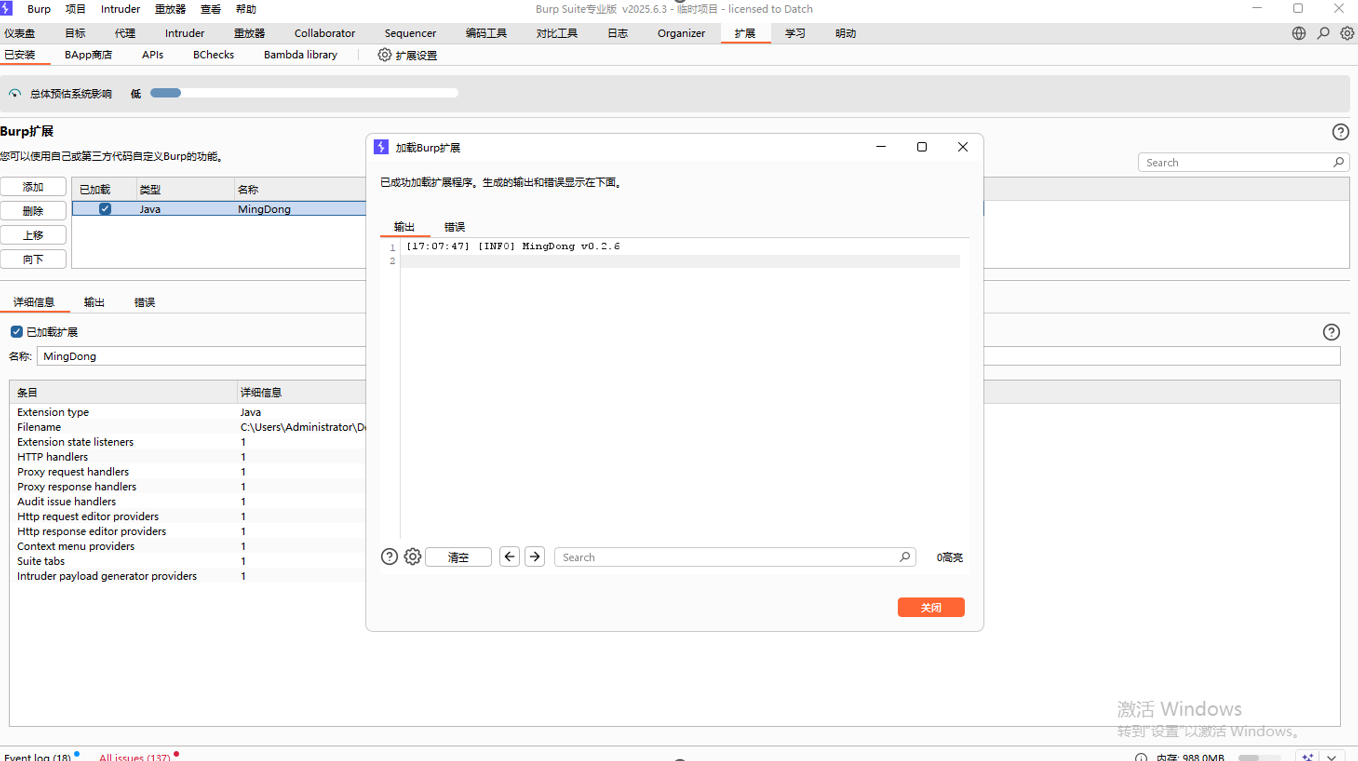The image size is (1358, 761).
Task: Switch to the 代理 tab
Action: coord(125,33)
